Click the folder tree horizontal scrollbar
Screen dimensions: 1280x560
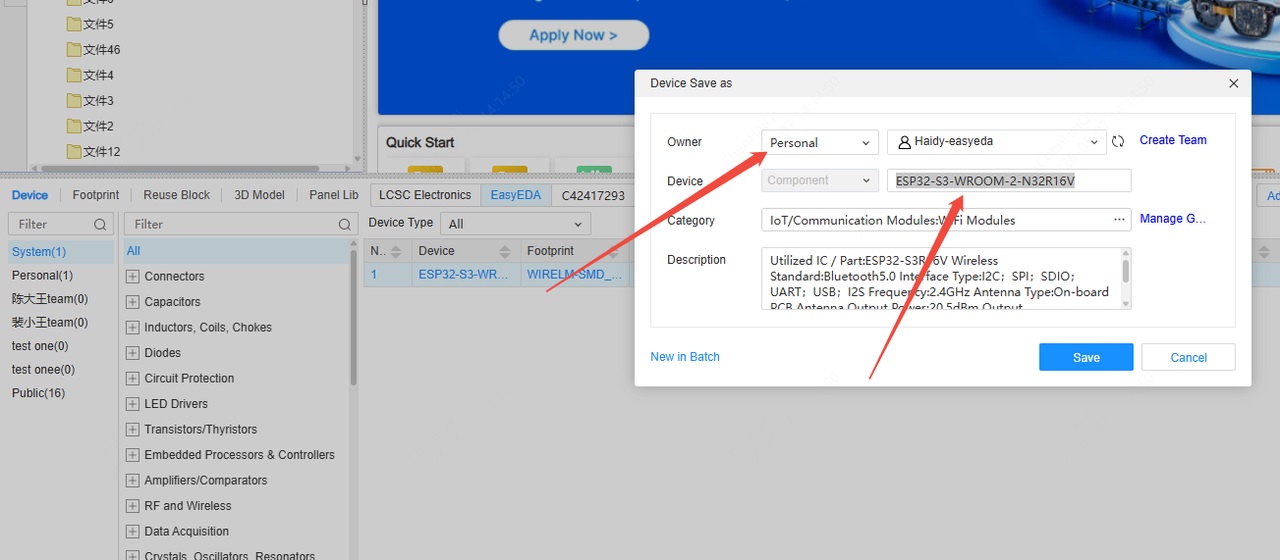pos(178,169)
